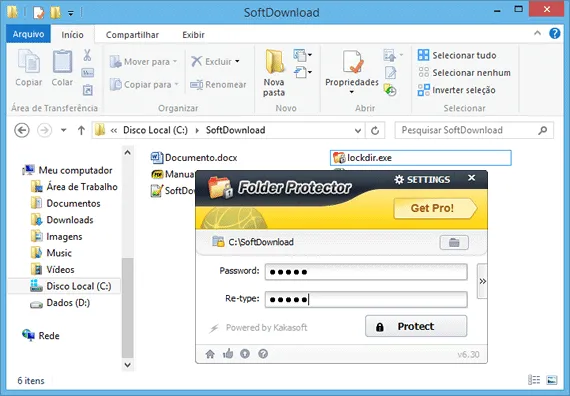Open the Explorer help icon in ribbon corner

click(x=554, y=33)
